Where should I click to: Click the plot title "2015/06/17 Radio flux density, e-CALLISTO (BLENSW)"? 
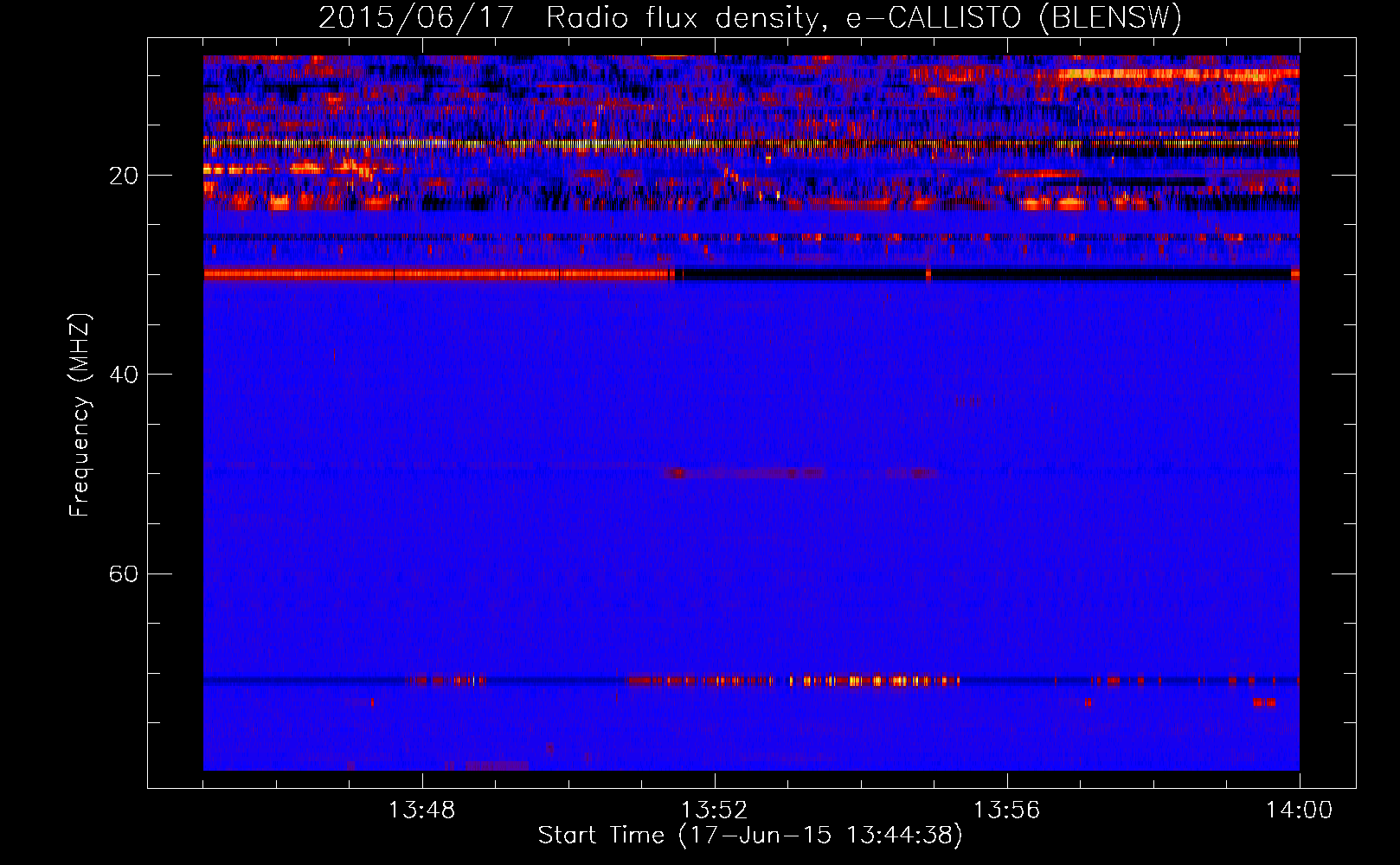tap(750, 17)
